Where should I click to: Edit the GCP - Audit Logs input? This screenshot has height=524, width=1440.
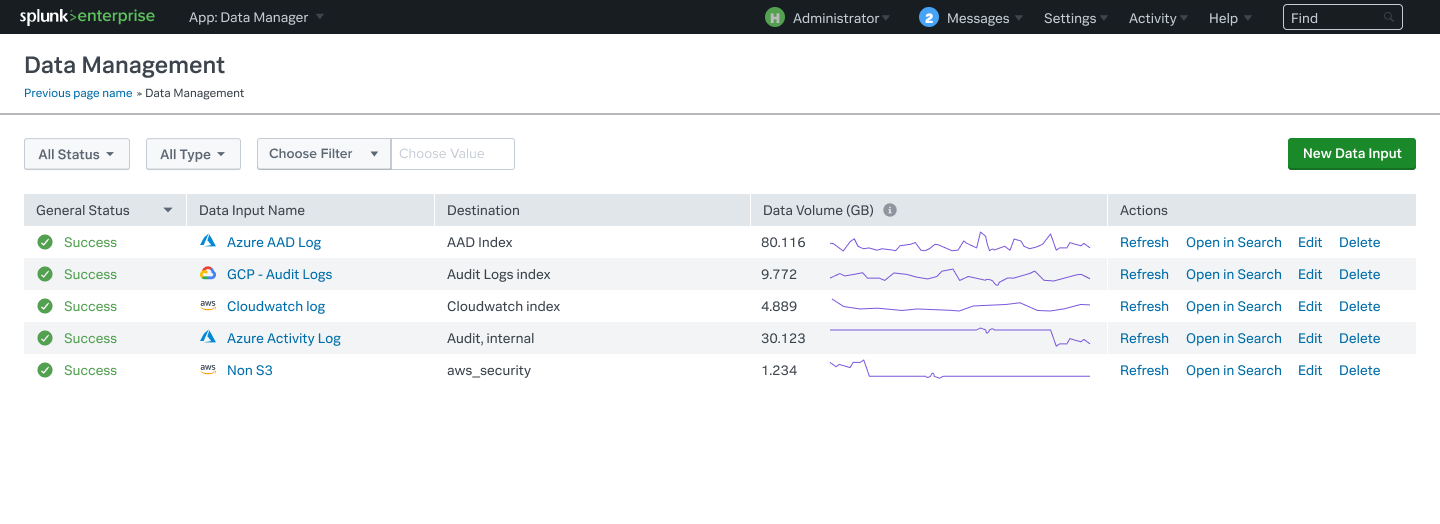(x=1310, y=274)
